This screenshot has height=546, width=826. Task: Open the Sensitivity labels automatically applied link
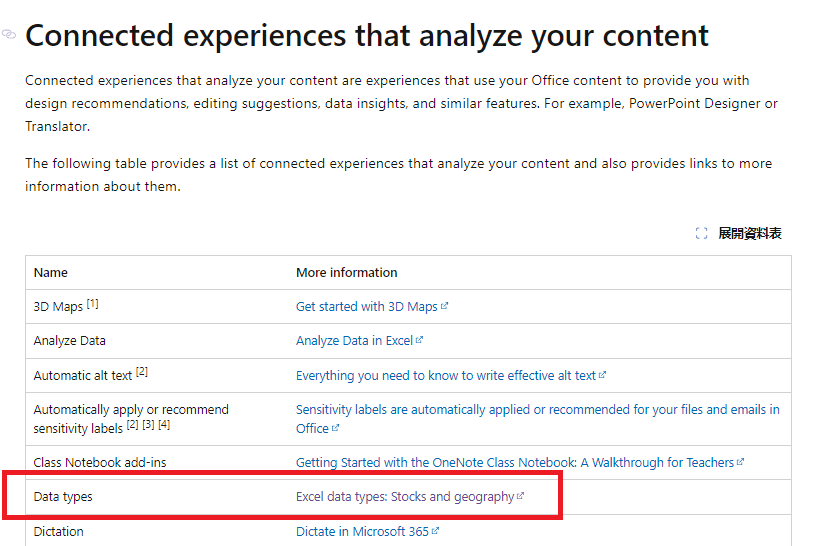point(537,410)
